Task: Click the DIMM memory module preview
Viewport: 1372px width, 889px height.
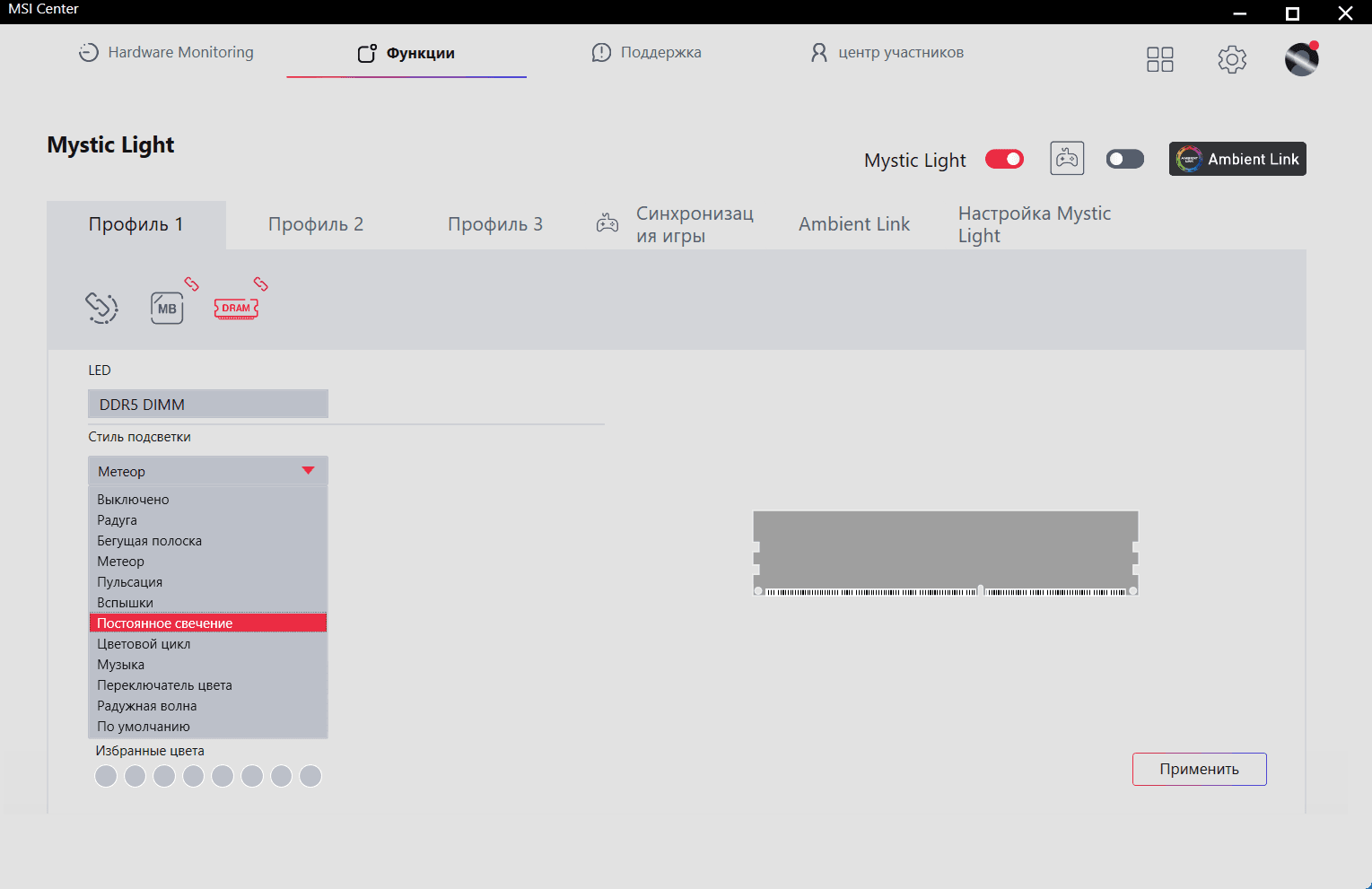Action: pos(946,553)
